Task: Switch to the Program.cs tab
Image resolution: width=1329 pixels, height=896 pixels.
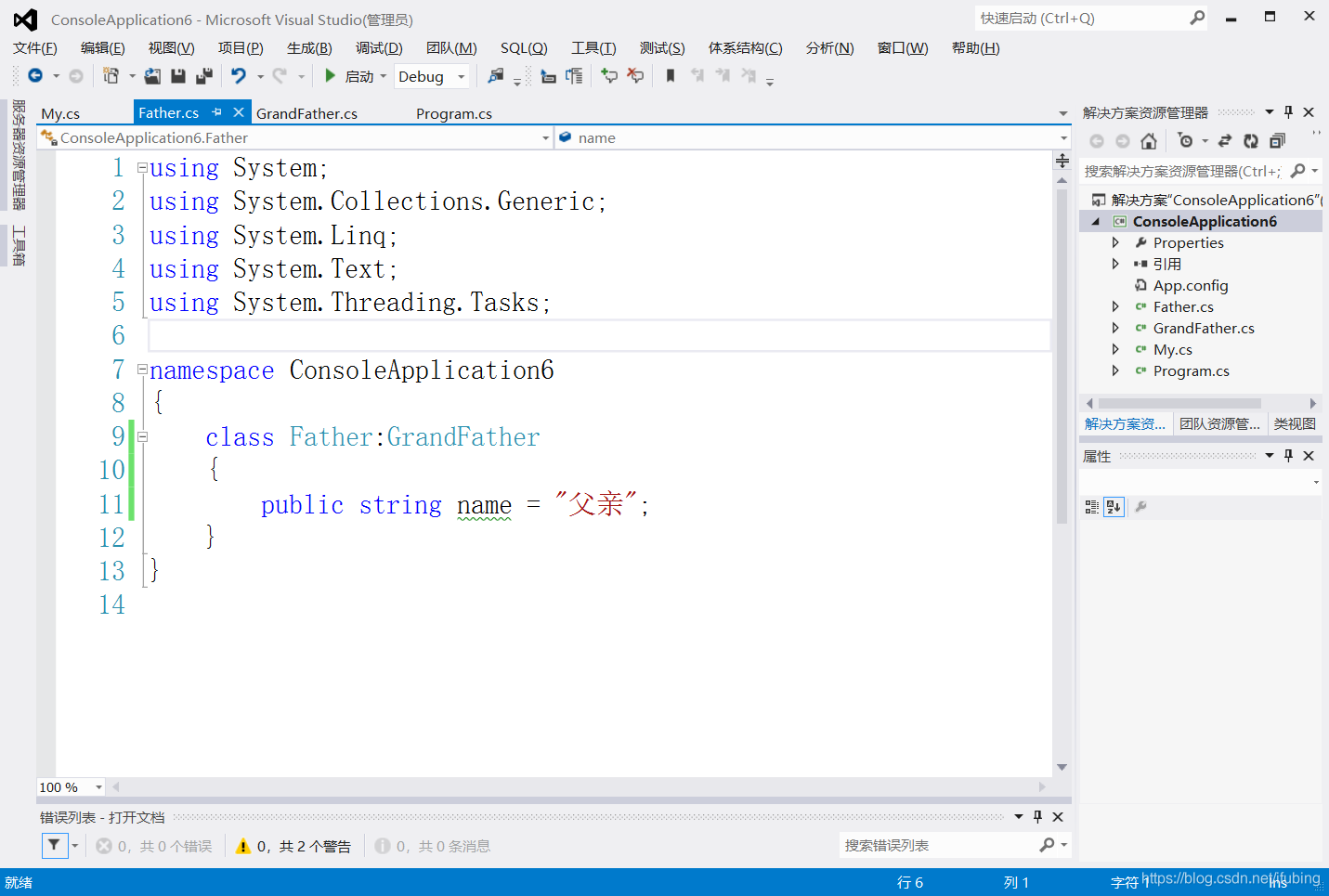Action: (454, 113)
